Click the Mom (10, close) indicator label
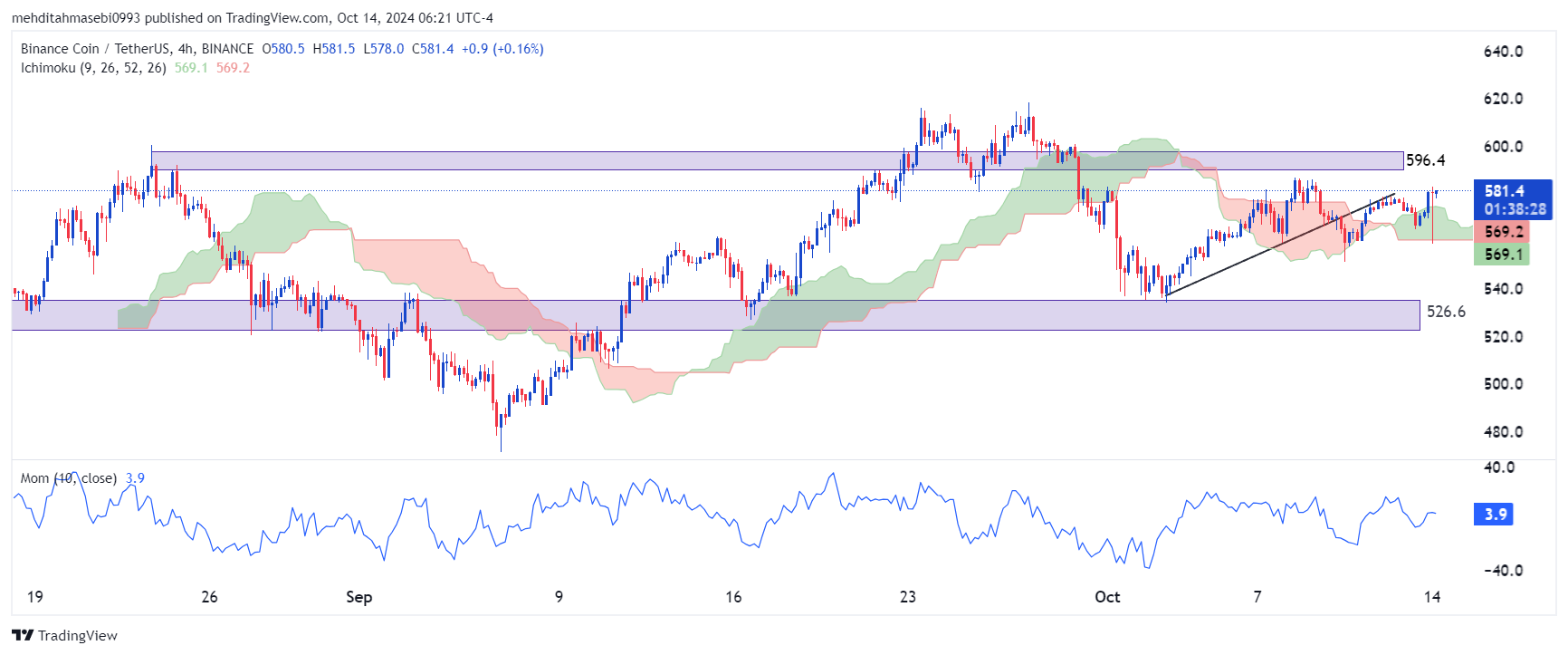 pos(69,478)
